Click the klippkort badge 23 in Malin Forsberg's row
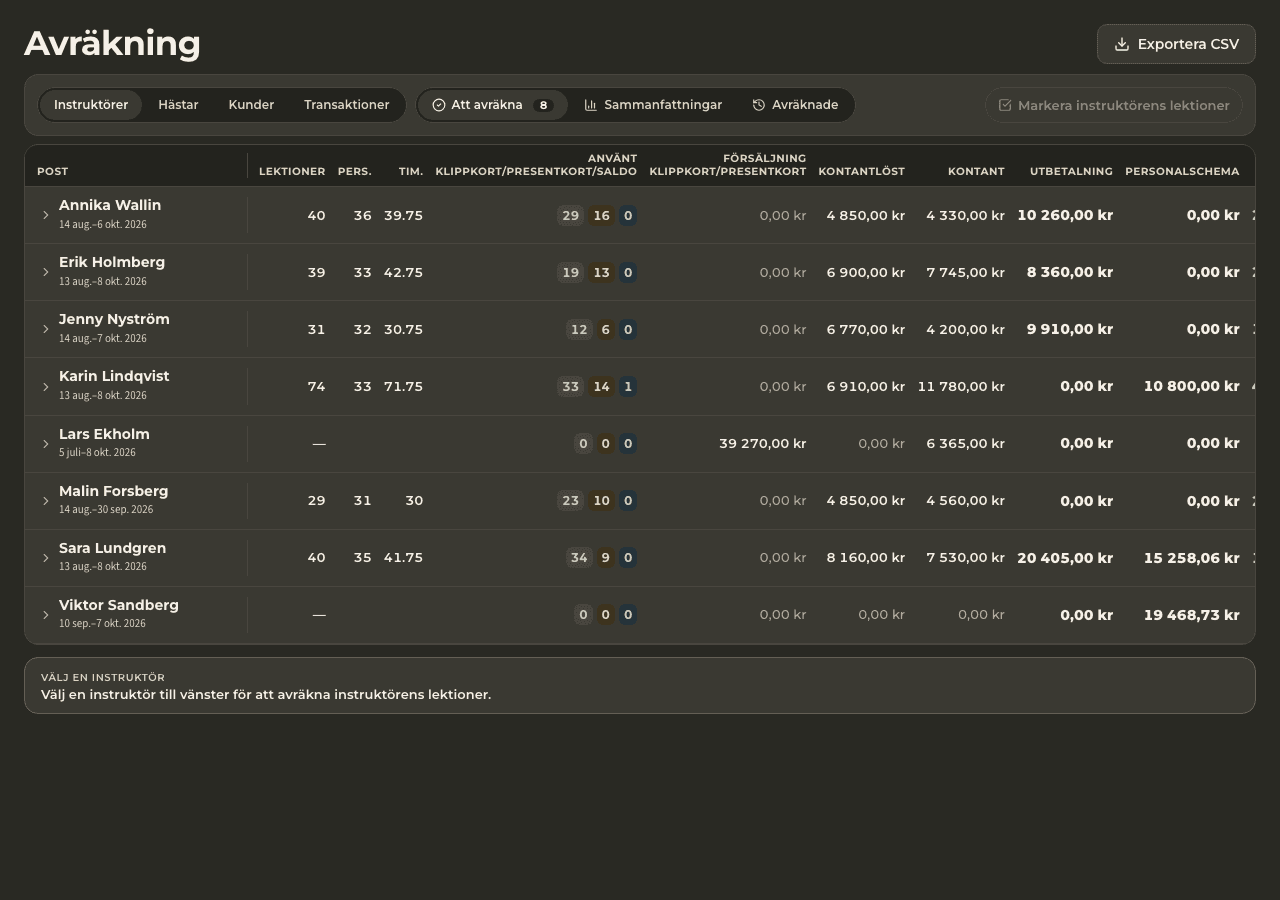The image size is (1280, 900). coord(570,500)
